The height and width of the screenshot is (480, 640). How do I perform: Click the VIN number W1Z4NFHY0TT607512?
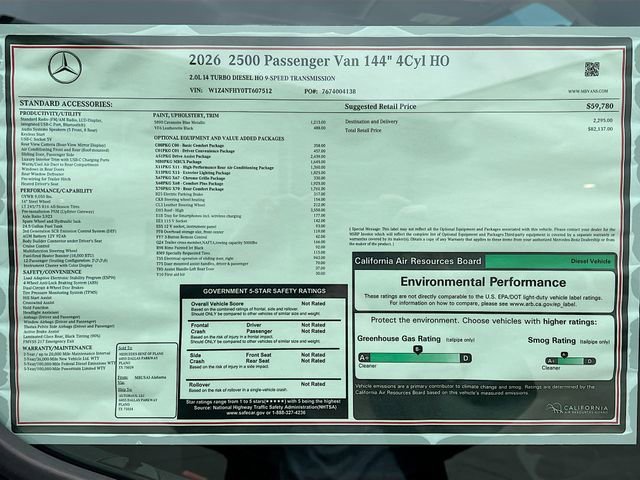240,91
